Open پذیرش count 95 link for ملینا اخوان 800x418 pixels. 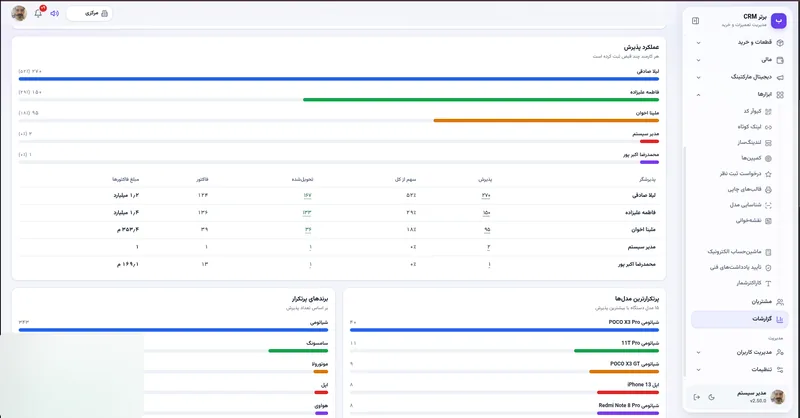point(487,230)
